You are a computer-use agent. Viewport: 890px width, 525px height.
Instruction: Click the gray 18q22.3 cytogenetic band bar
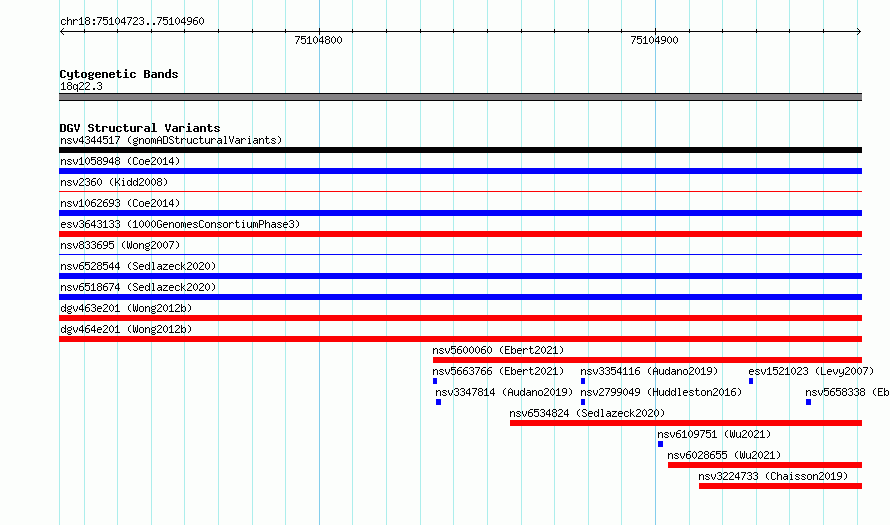click(460, 97)
